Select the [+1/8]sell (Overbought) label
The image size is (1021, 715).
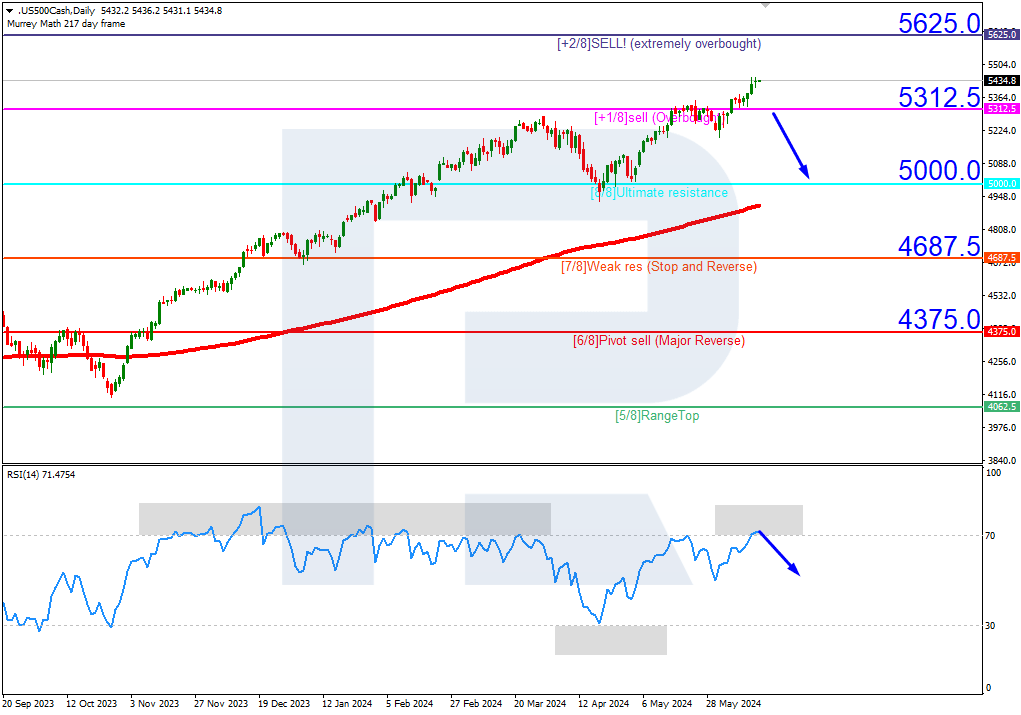click(656, 117)
